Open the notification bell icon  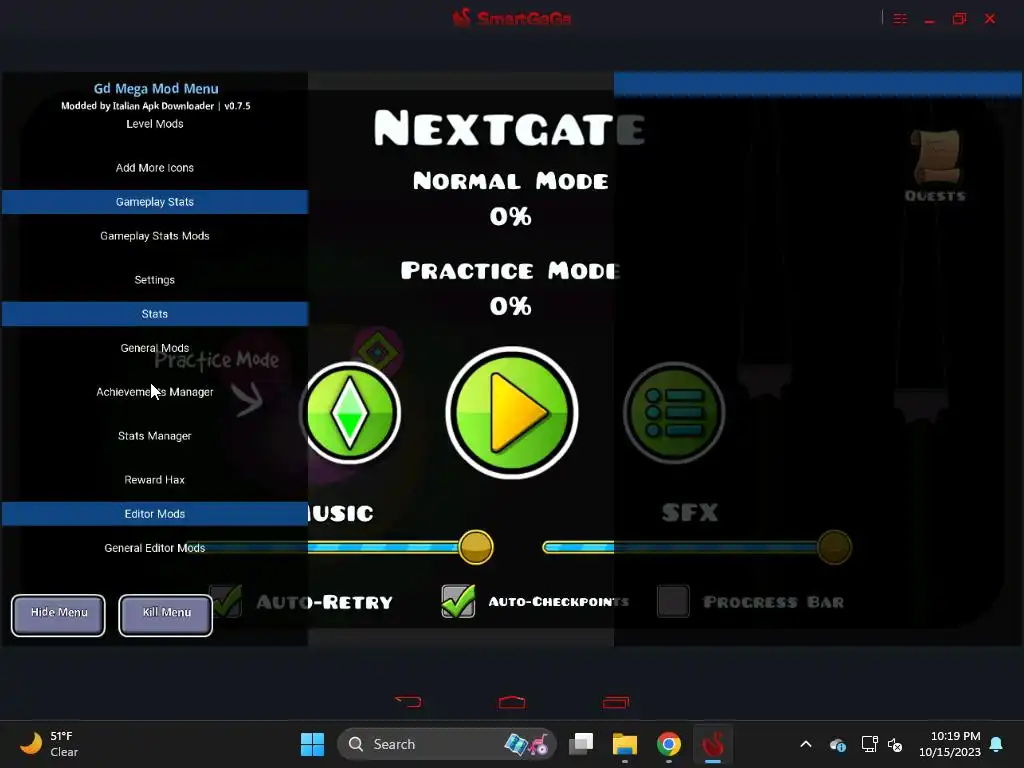tap(997, 744)
